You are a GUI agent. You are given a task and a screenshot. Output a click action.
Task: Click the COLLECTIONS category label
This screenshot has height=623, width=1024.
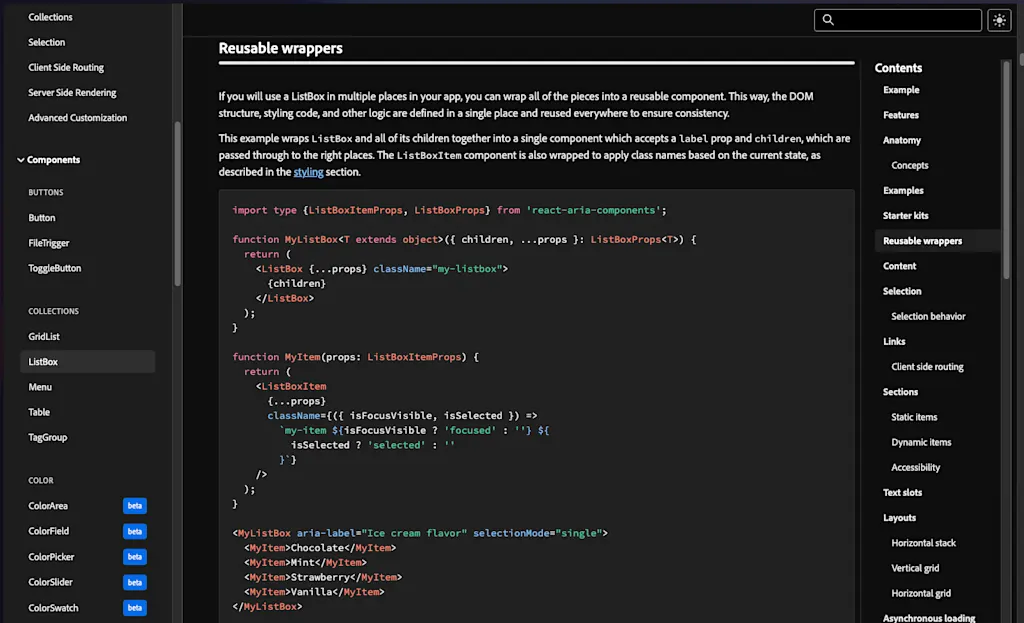click(53, 312)
